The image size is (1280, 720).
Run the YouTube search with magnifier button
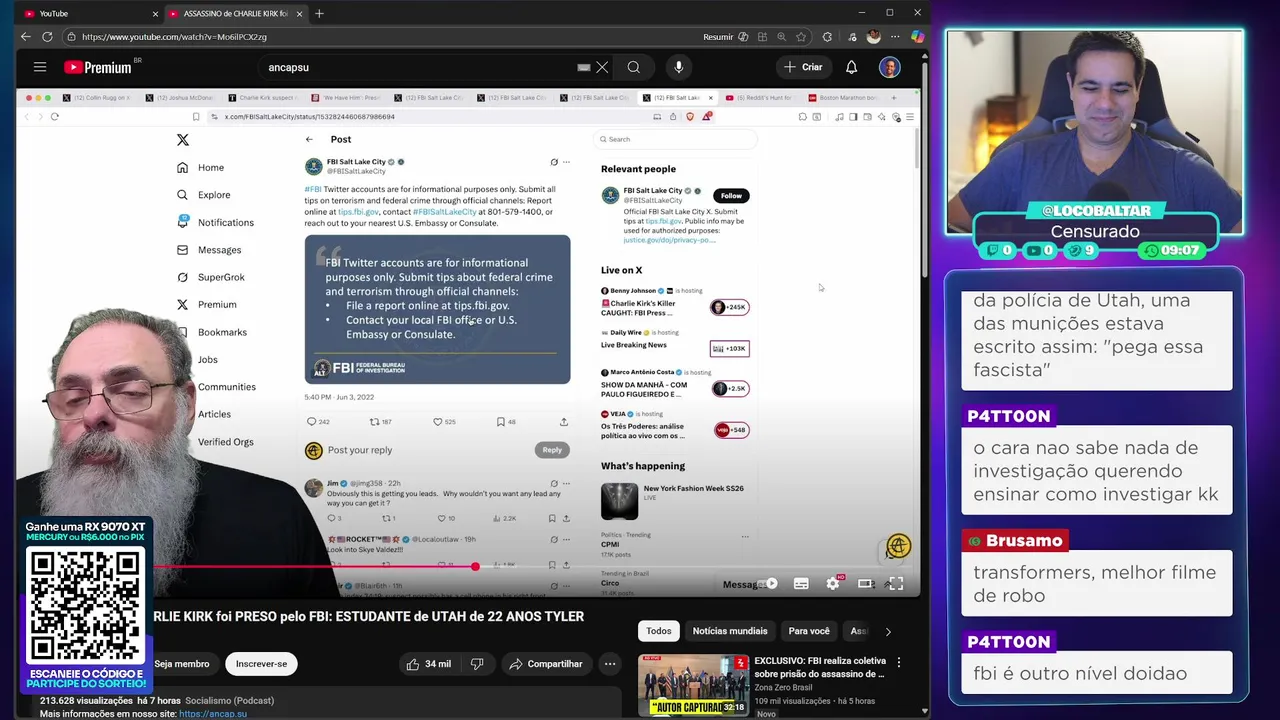pyautogui.click(x=634, y=67)
